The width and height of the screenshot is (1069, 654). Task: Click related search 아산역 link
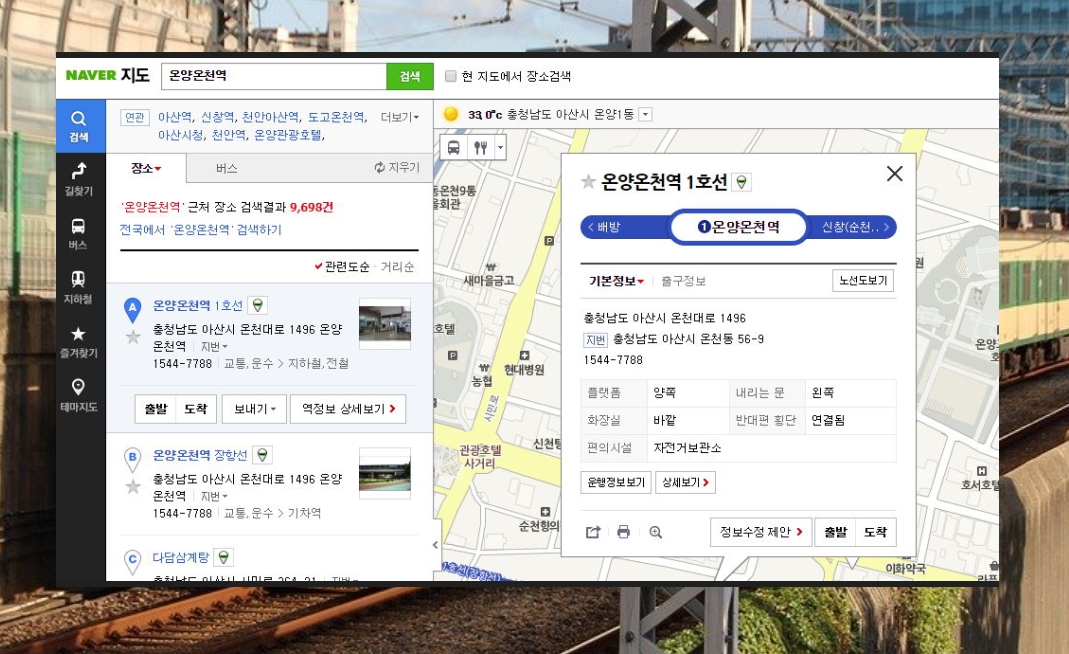(x=175, y=117)
